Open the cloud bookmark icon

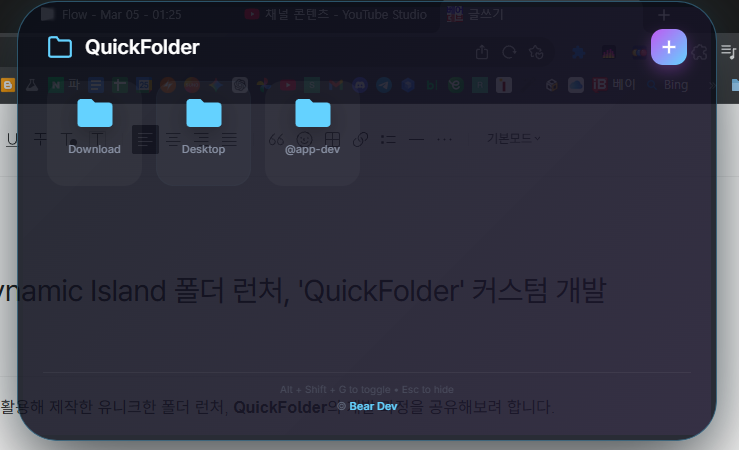575,85
